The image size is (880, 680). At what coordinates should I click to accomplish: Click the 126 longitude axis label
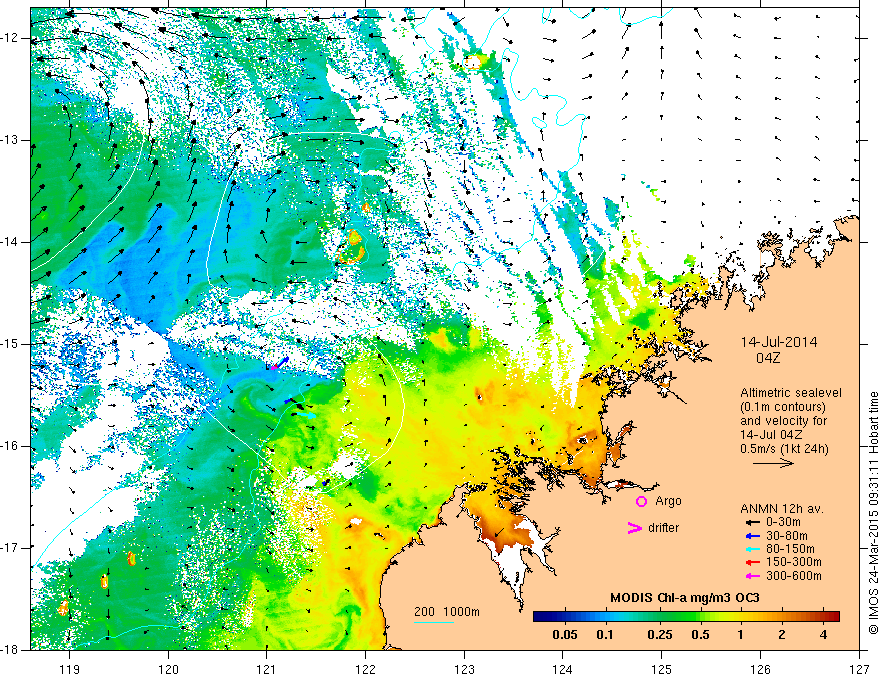[x=760, y=669]
